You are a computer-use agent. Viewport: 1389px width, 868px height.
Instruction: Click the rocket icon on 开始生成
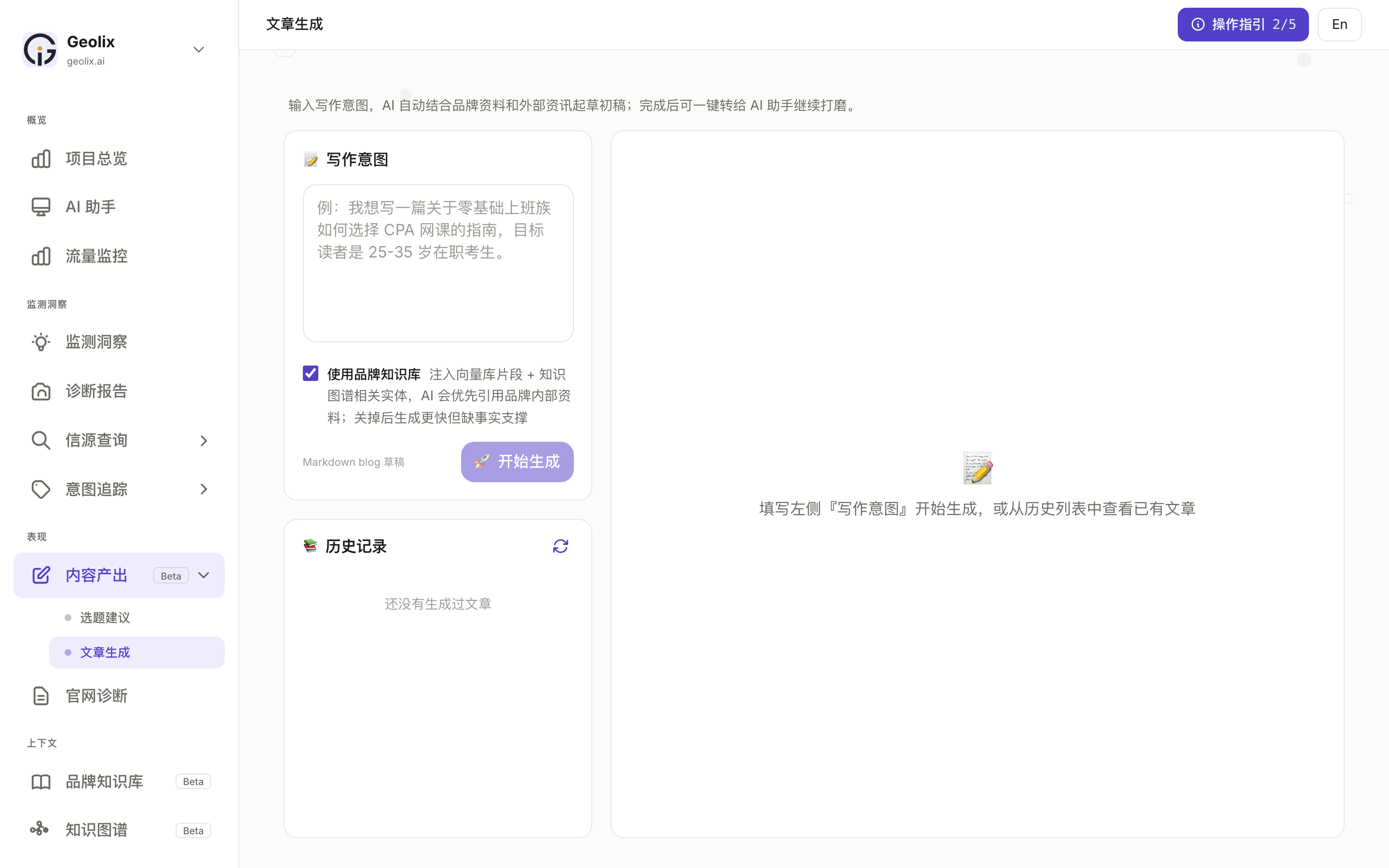(x=481, y=461)
